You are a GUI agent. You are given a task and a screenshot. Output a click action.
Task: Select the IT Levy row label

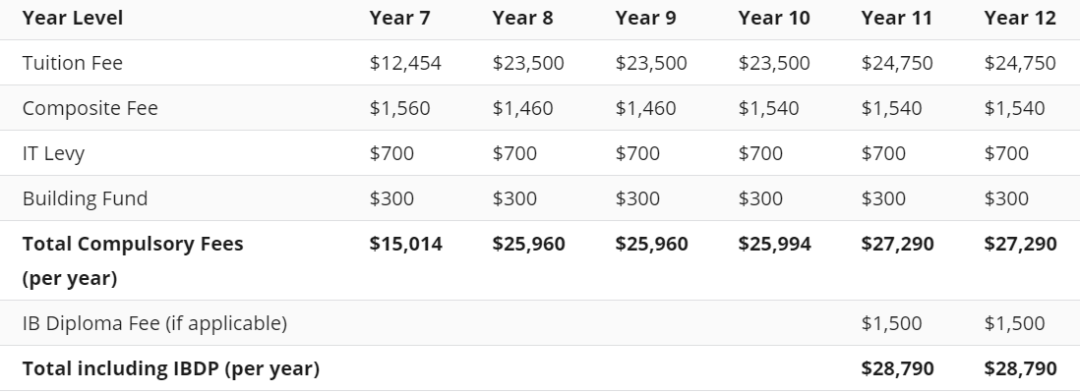[53, 154]
